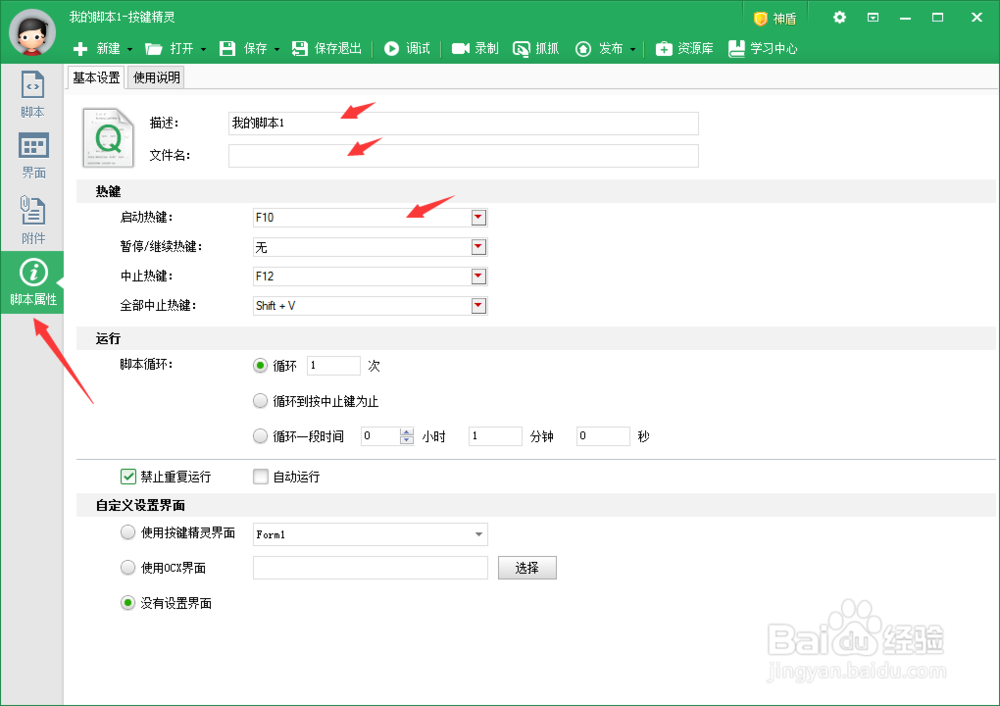The height and width of the screenshot is (706, 1000).
Task: Click the 新建 new script toolbar button
Action: click(96, 48)
